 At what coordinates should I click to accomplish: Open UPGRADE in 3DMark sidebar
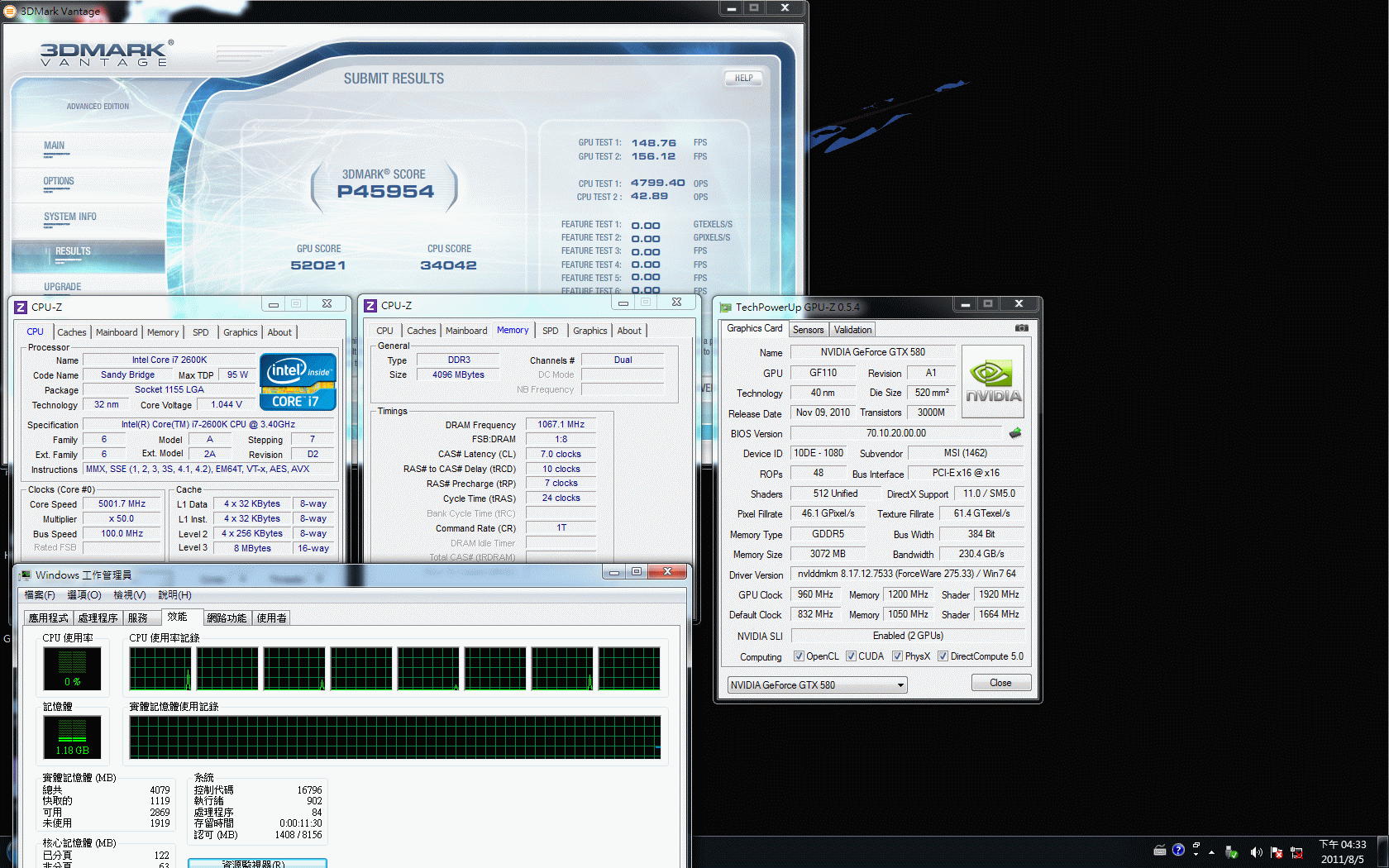point(63,287)
